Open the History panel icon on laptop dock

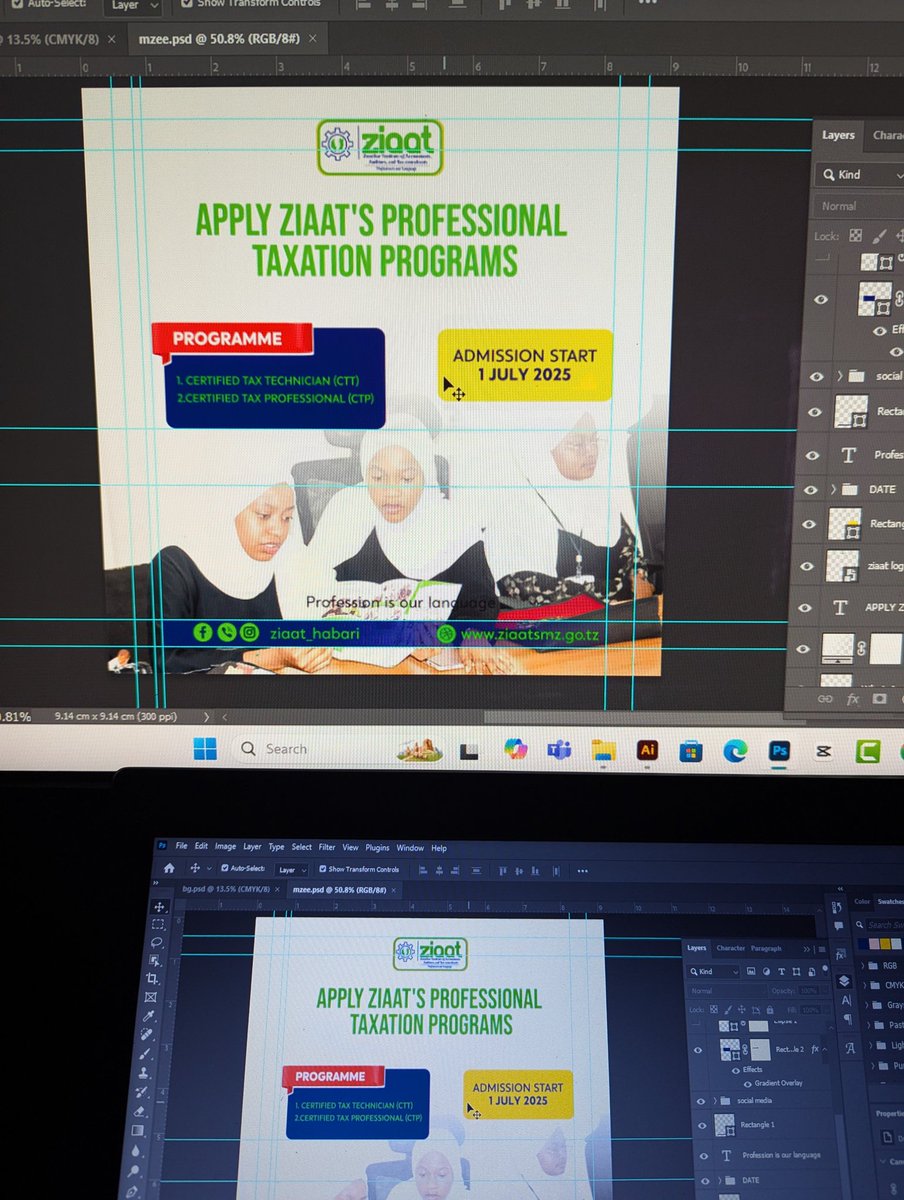point(838,908)
